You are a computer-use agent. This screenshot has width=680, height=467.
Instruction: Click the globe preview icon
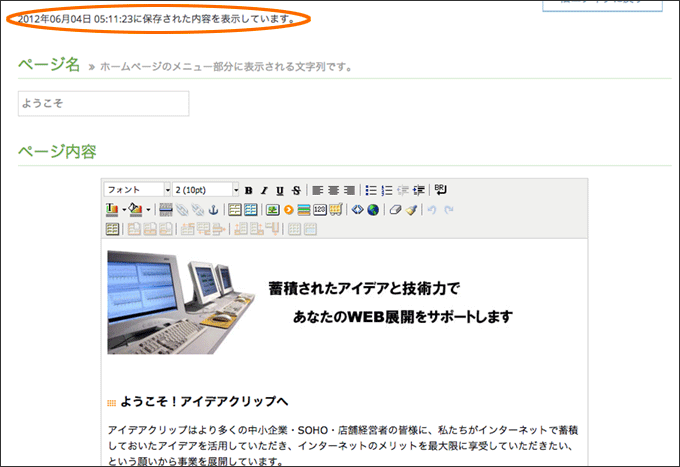373,210
